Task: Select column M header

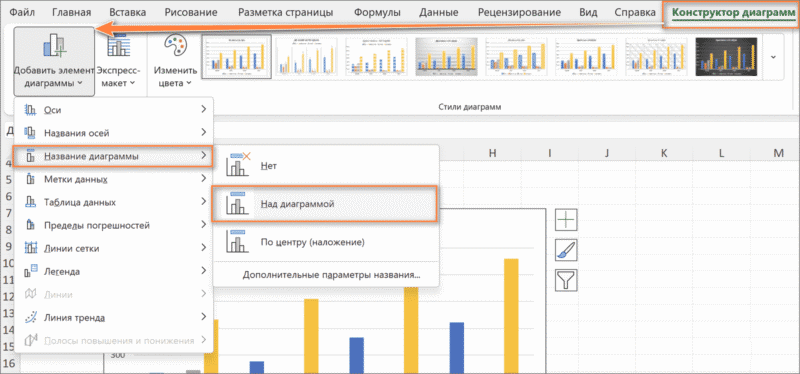Action: click(778, 153)
